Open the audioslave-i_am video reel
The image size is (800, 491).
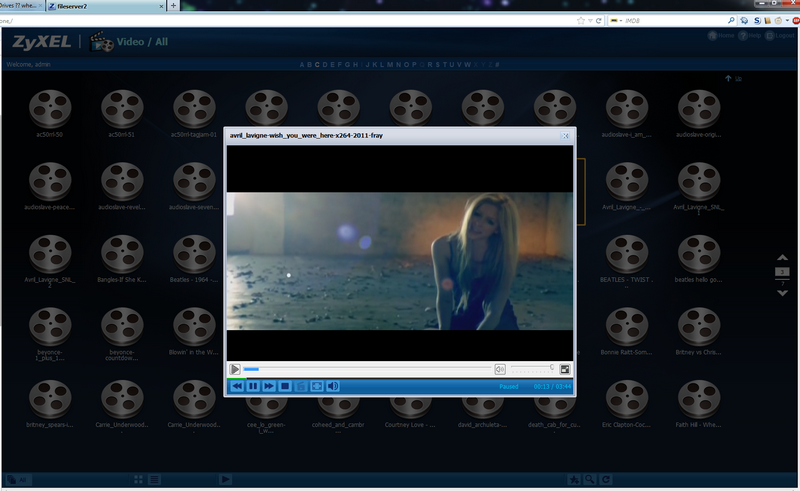coord(627,109)
